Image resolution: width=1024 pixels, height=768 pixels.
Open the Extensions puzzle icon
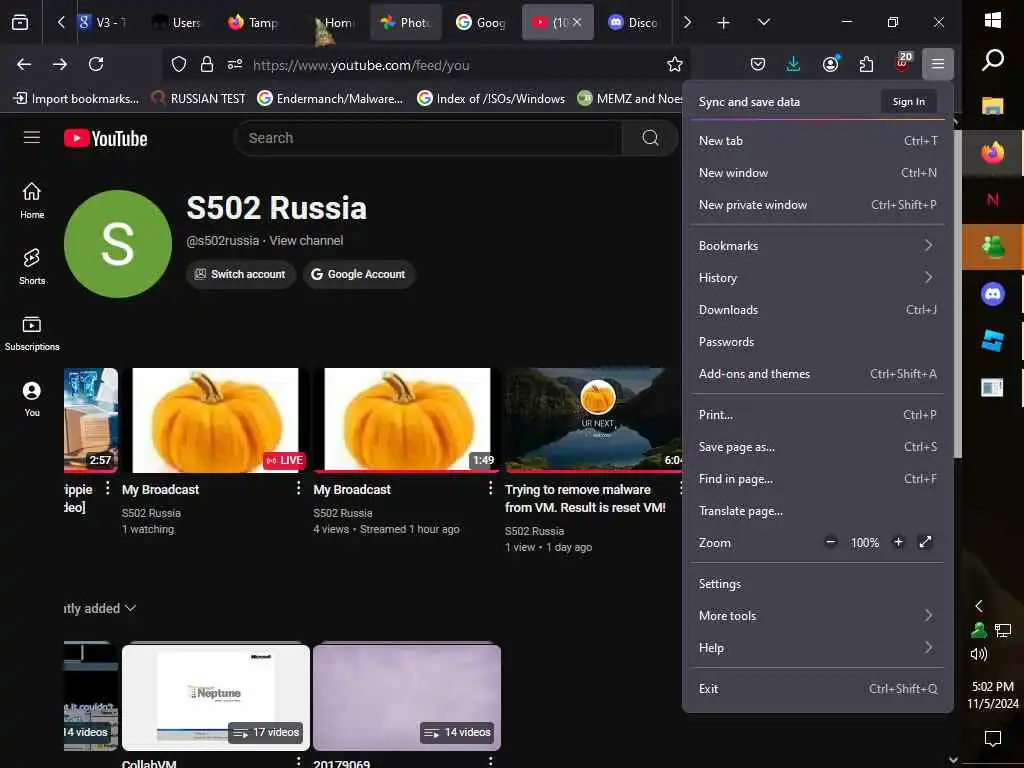coord(866,64)
